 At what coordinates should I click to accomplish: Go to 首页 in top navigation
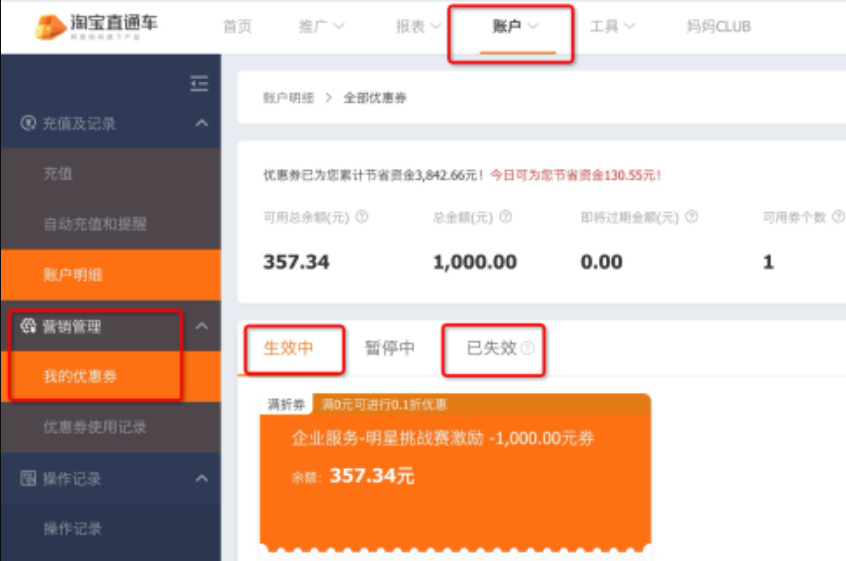(x=237, y=26)
